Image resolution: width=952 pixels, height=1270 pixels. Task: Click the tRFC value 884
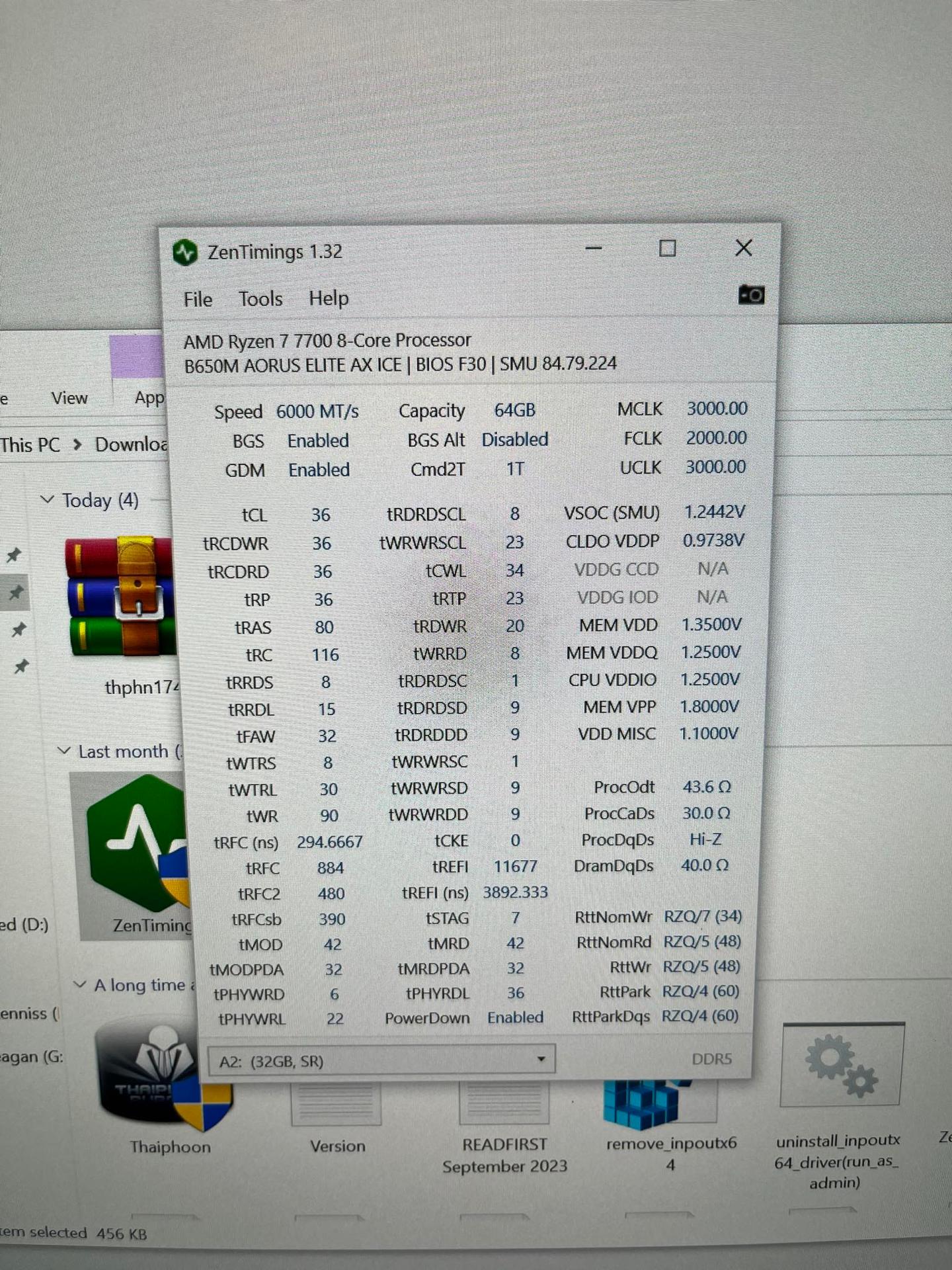[x=330, y=868]
